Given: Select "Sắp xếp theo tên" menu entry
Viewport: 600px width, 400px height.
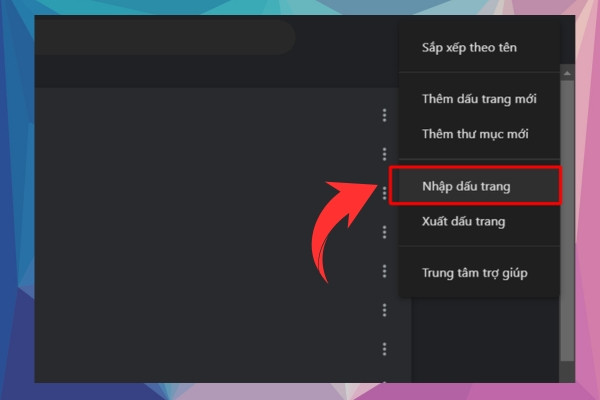Looking at the screenshot, I should pos(479,47).
